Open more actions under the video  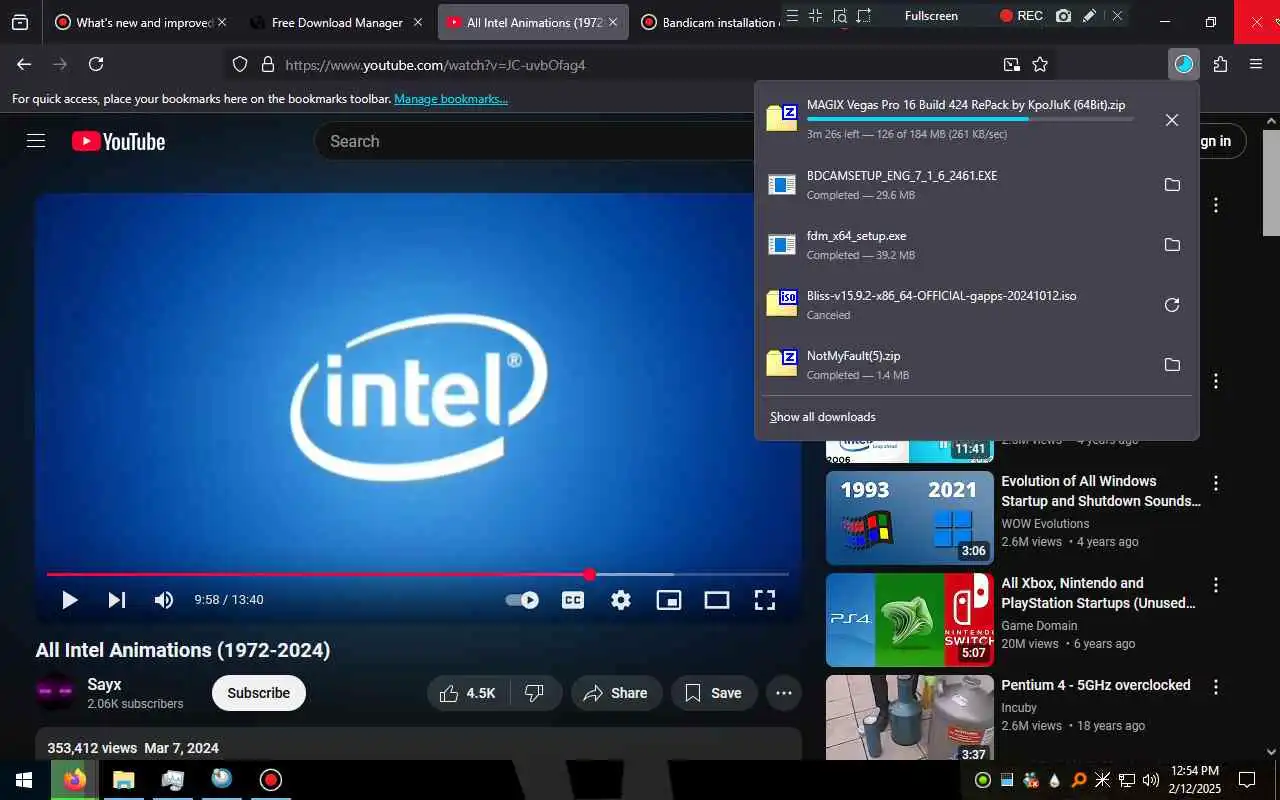784,693
